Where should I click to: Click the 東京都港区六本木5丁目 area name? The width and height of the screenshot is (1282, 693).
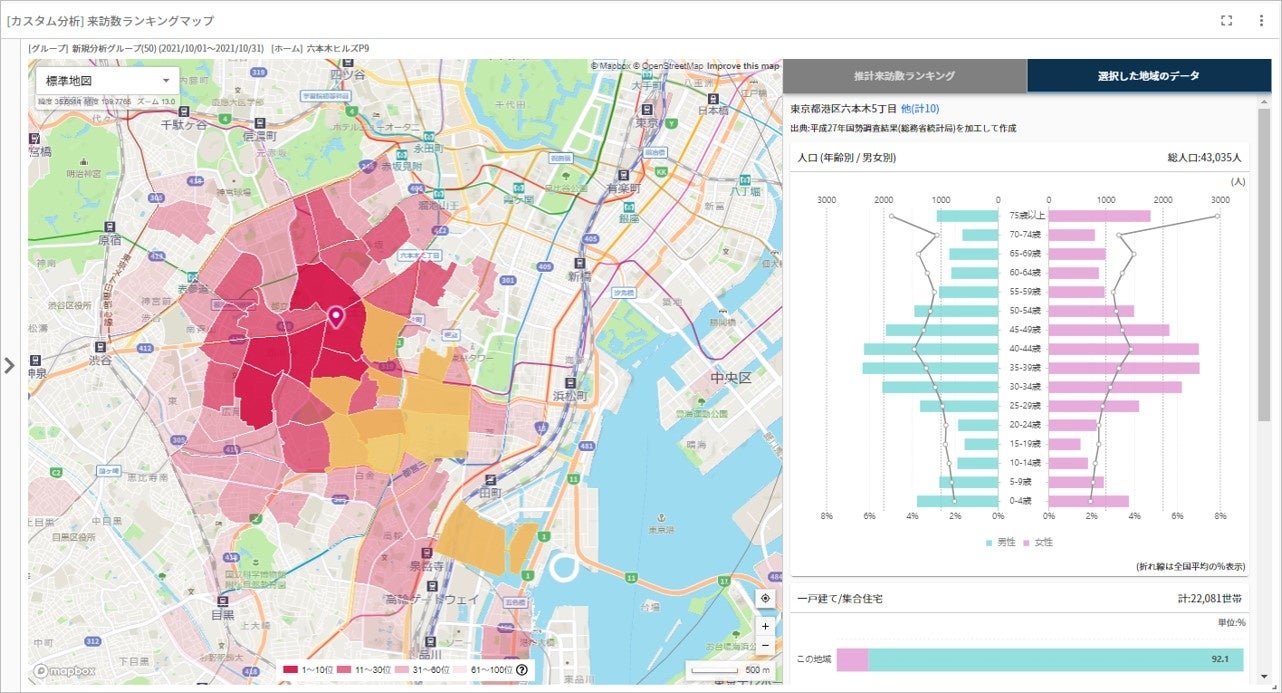tap(843, 109)
